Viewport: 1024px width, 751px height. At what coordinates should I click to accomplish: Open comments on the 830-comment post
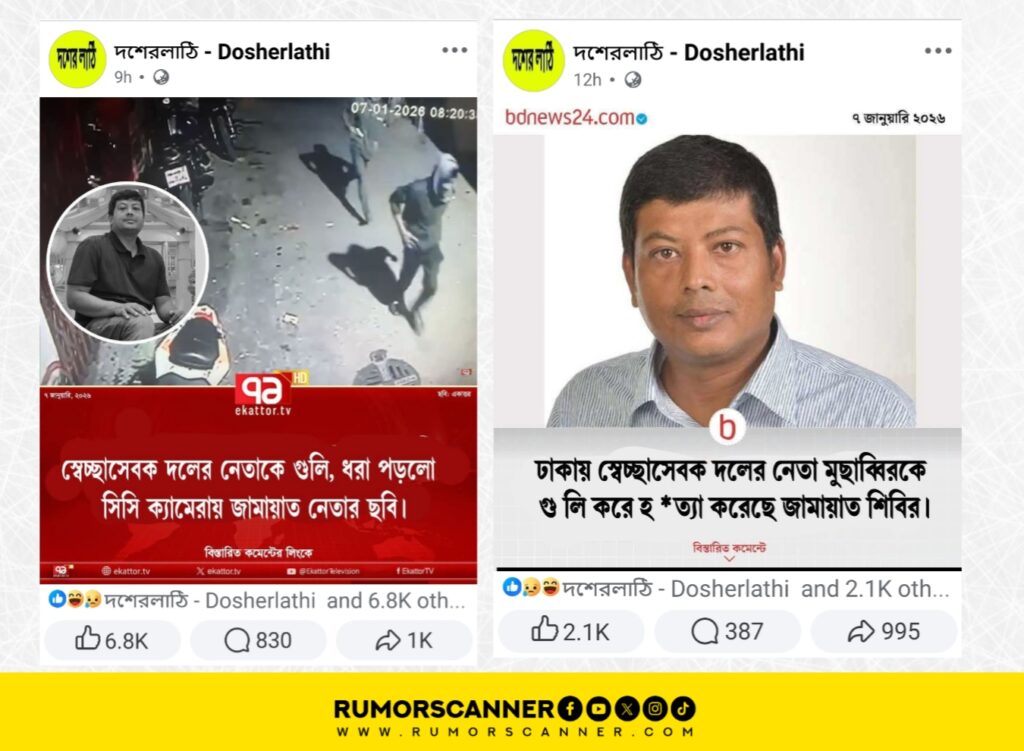point(257,640)
